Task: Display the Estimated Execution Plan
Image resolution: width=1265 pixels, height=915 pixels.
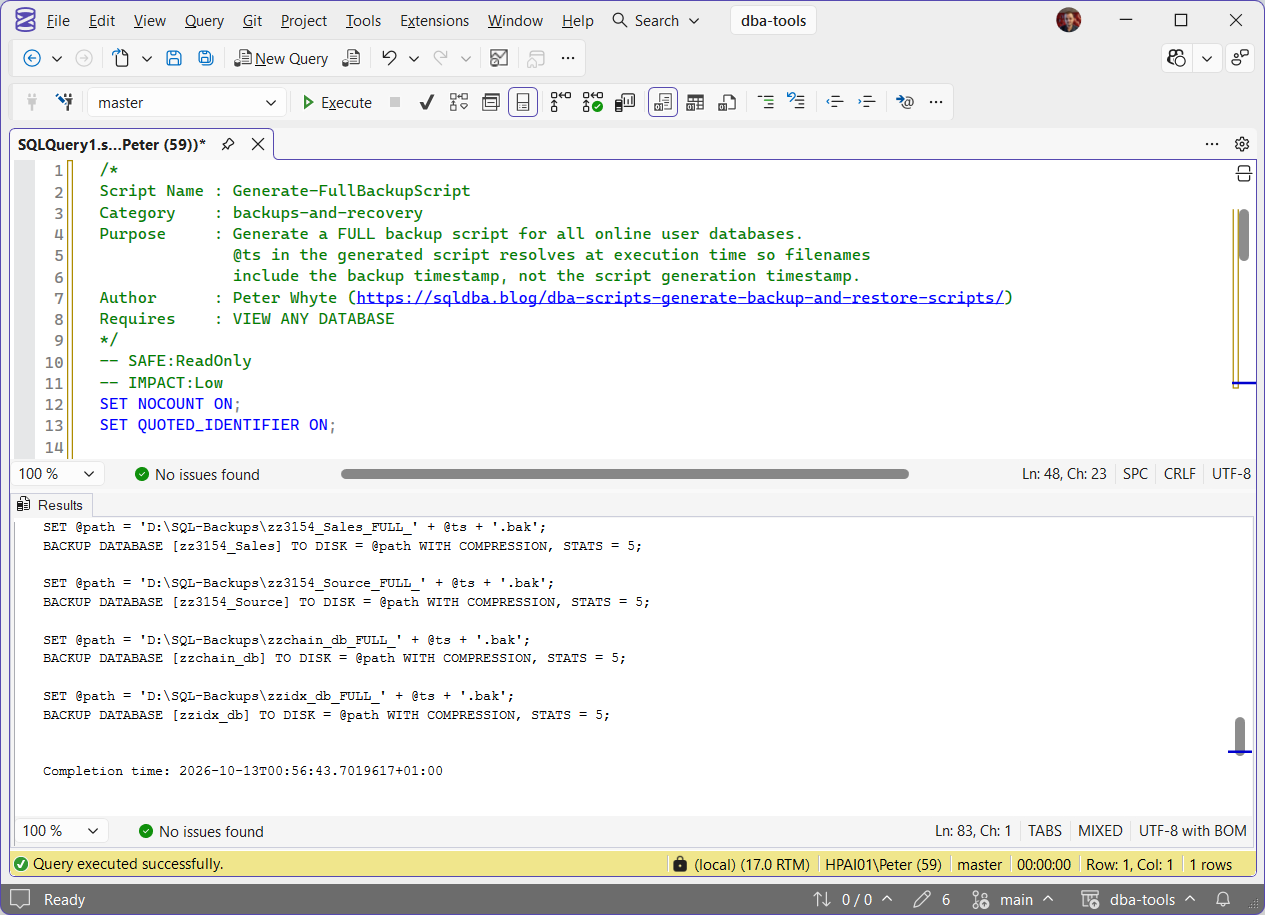Action: point(459,102)
